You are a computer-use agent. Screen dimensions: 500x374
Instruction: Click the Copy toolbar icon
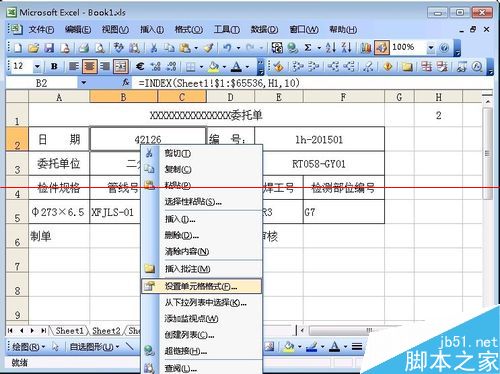169,48
